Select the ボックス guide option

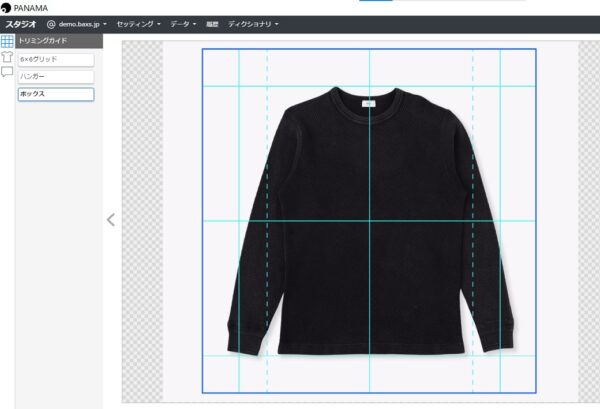click(x=56, y=94)
